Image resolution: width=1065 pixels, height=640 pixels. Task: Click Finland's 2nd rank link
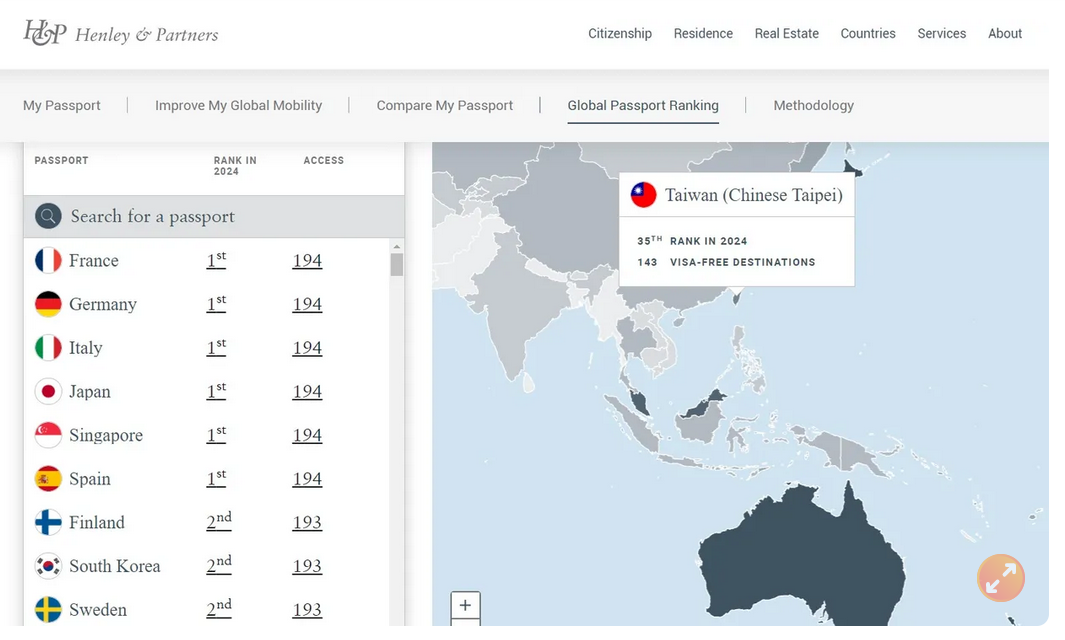(x=219, y=521)
